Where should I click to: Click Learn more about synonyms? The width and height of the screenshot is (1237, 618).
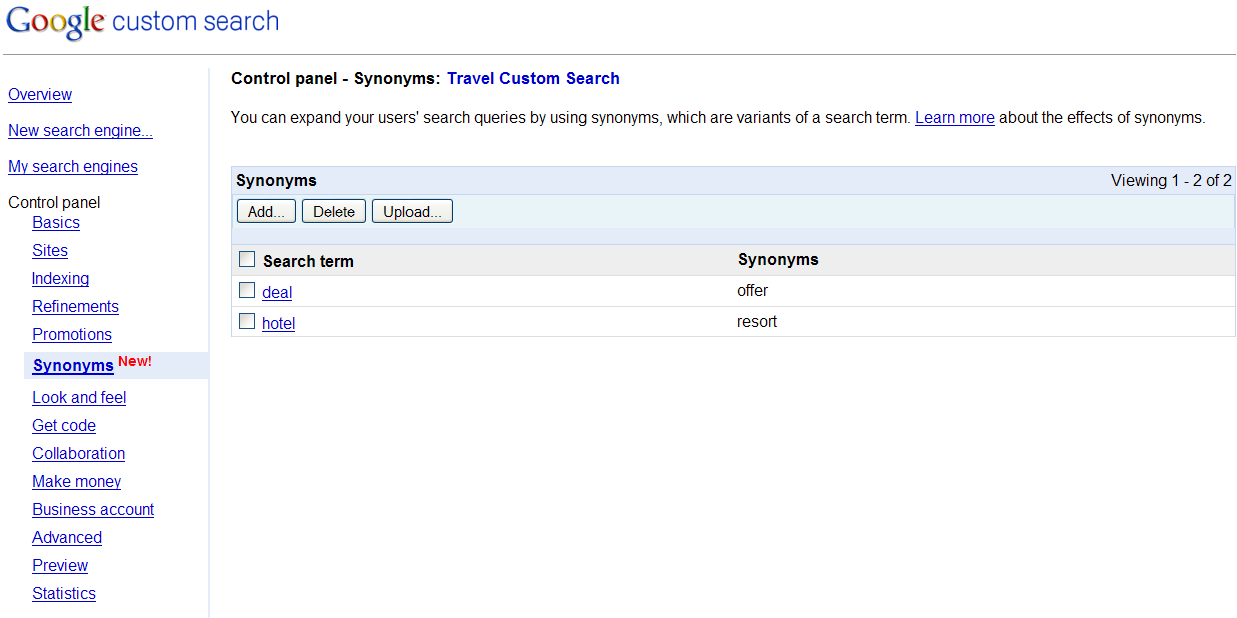[x=954, y=117]
